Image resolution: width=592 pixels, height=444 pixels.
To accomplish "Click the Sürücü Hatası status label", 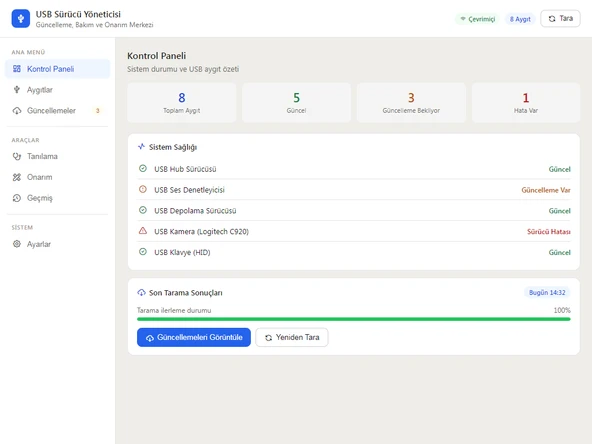I will [549, 231].
